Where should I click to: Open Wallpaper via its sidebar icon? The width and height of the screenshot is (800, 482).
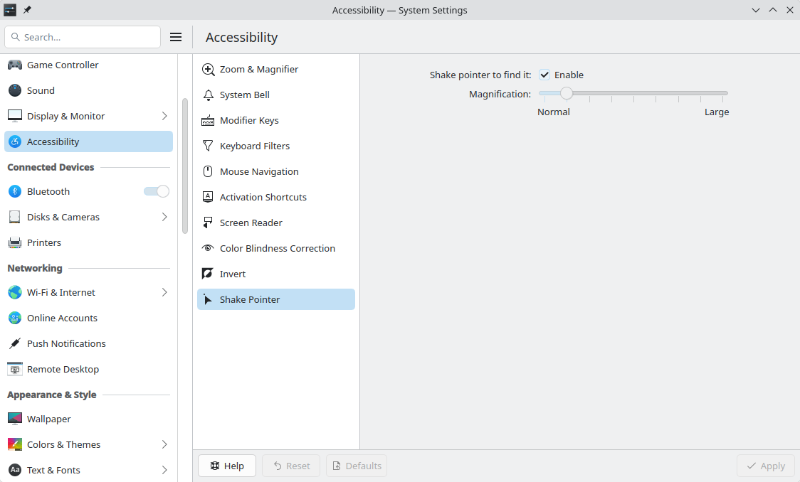click(x=15, y=419)
